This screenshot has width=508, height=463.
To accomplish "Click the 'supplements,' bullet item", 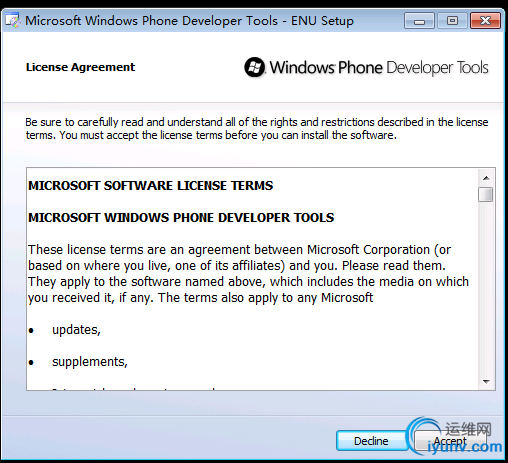I will [90, 362].
